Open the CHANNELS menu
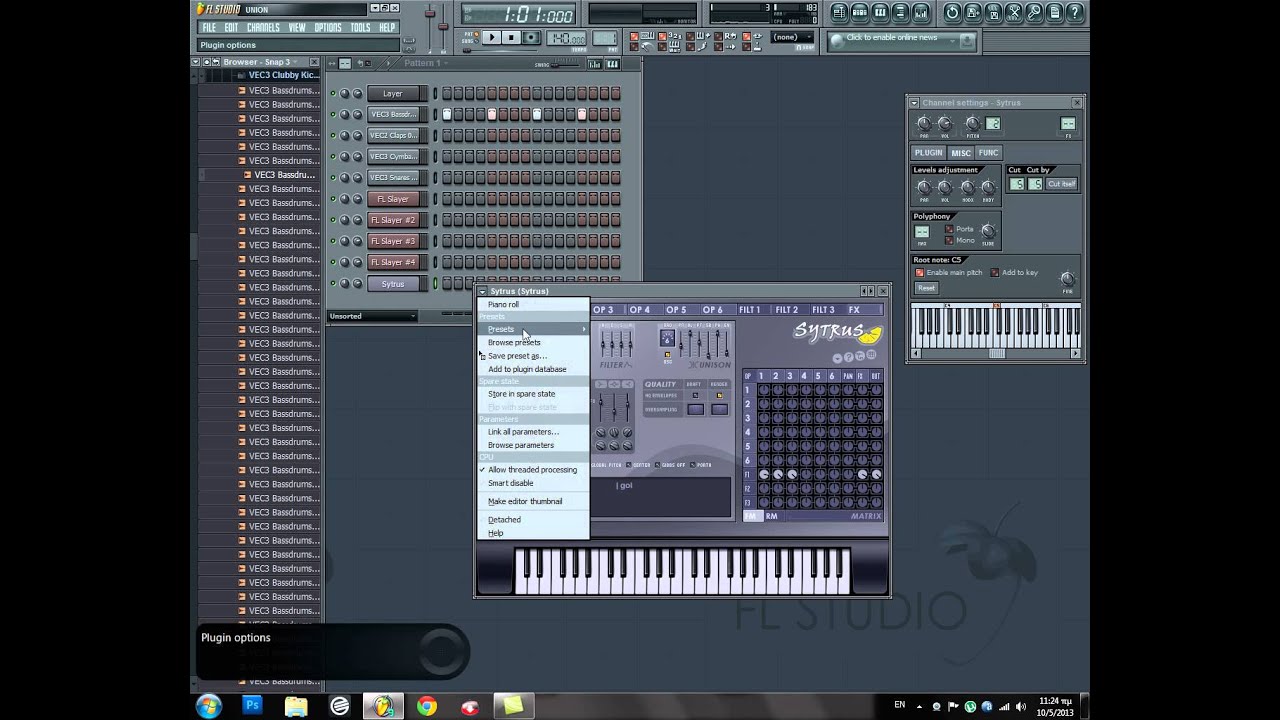This screenshot has height=720, width=1280. pos(263,28)
